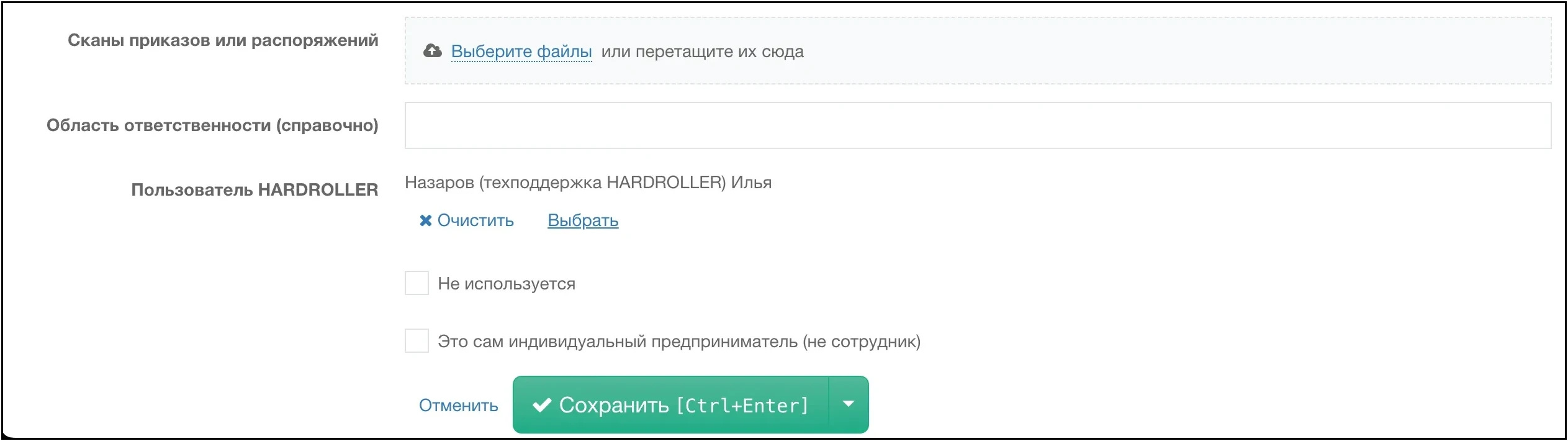
Task: Toggle off the Не используется option
Action: coord(416,283)
